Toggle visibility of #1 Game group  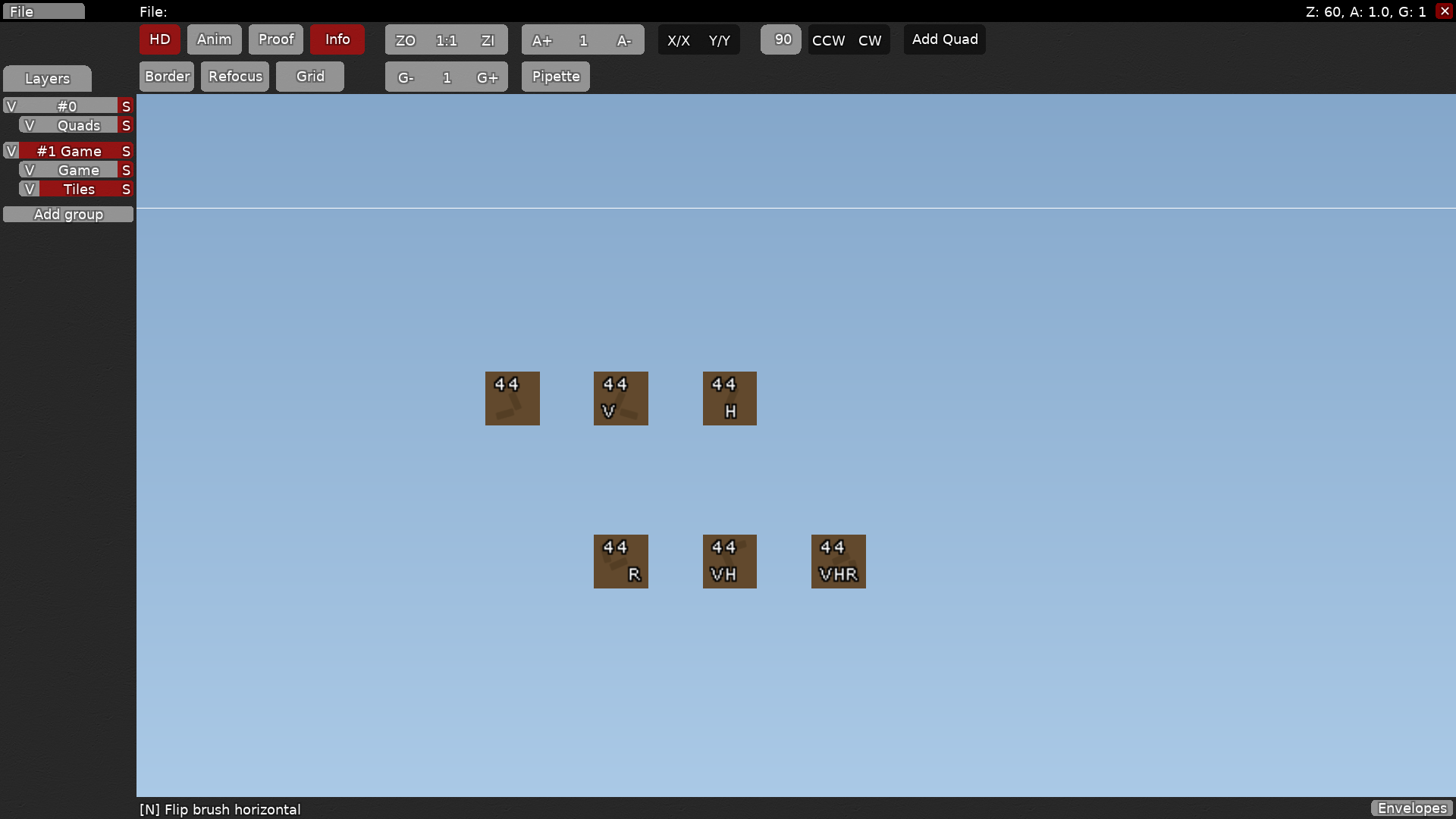(x=11, y=151)
